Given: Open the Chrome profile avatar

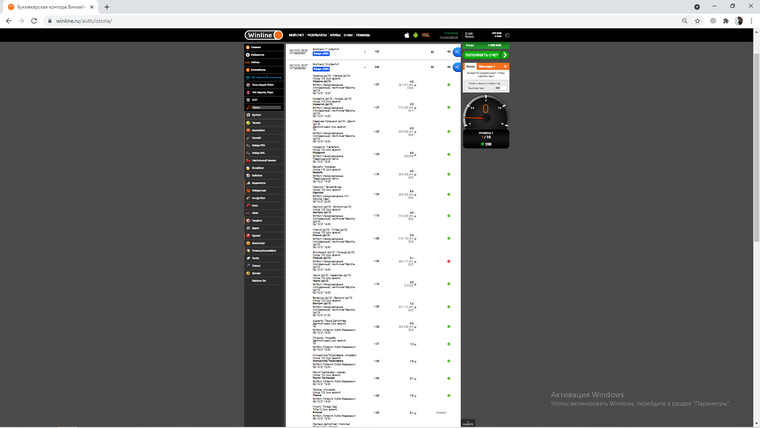Looking at the screenshot, I should click(x=739, y=21).
